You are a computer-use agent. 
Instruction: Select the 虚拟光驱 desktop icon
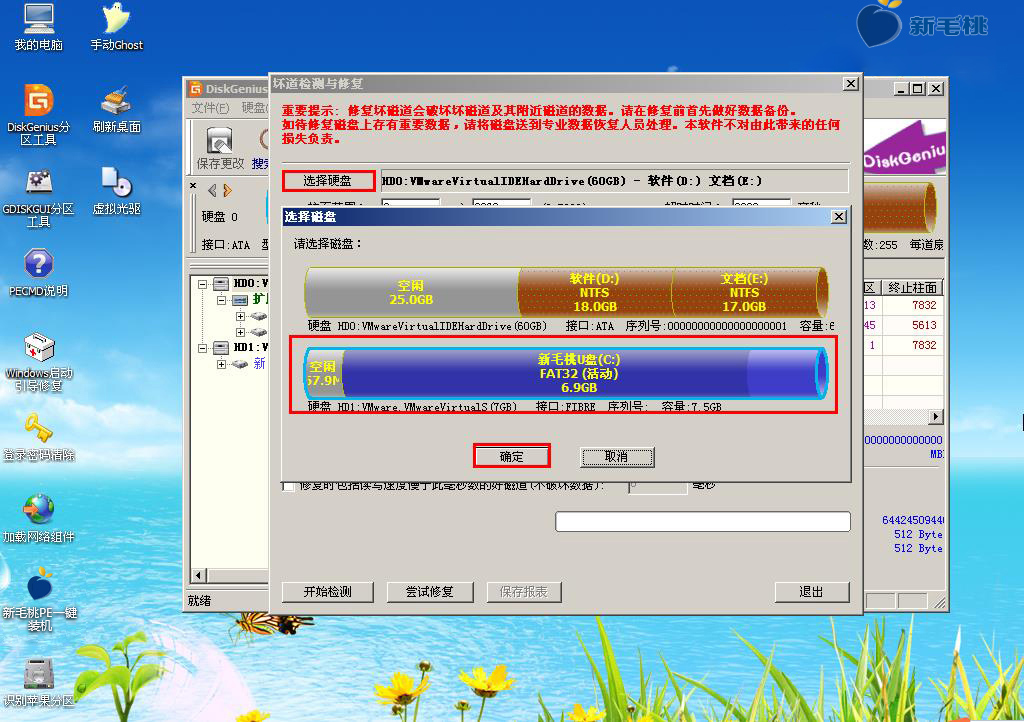pos(116,192)
